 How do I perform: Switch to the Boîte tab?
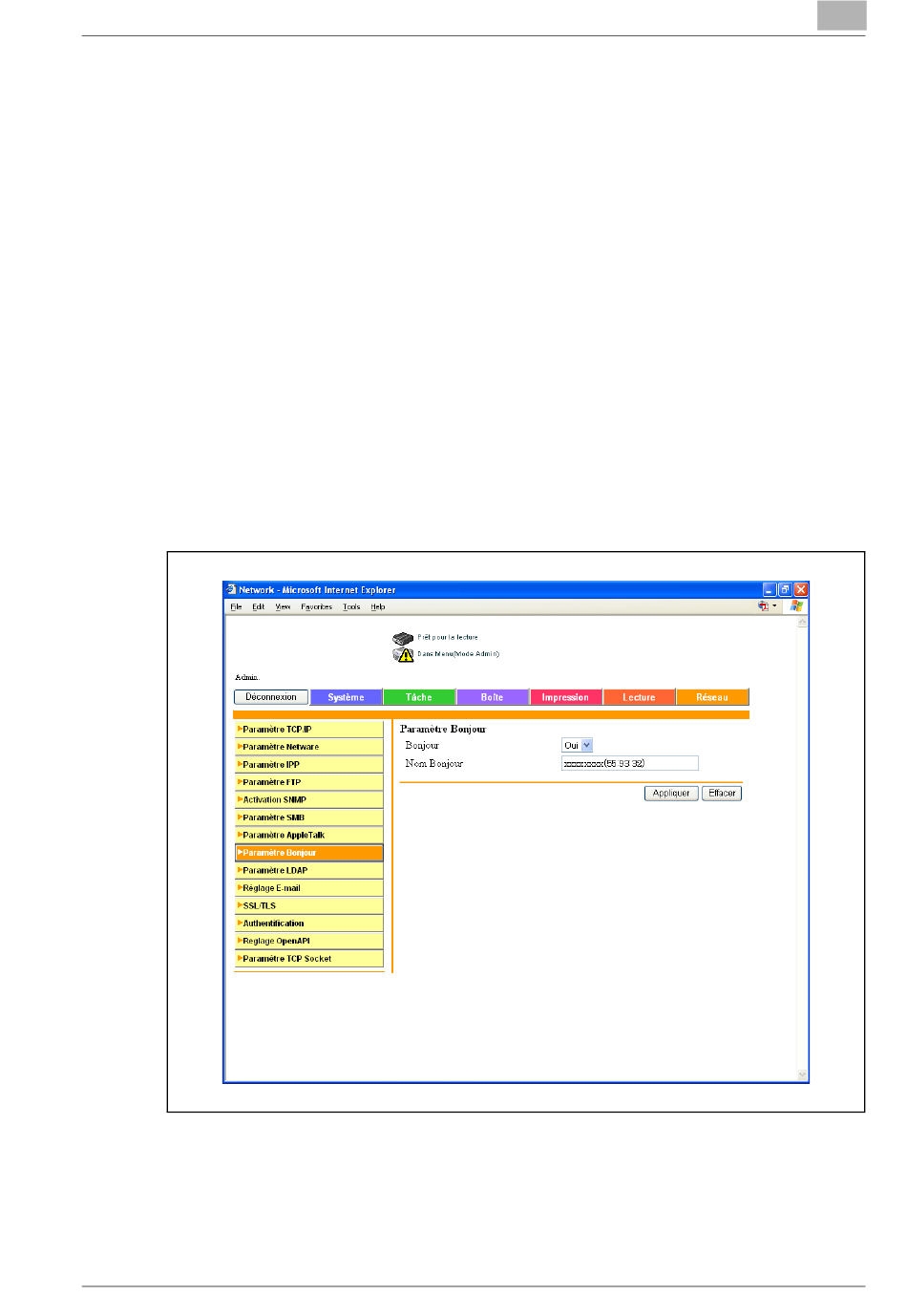pyautogui.click(x=493, y=698)
